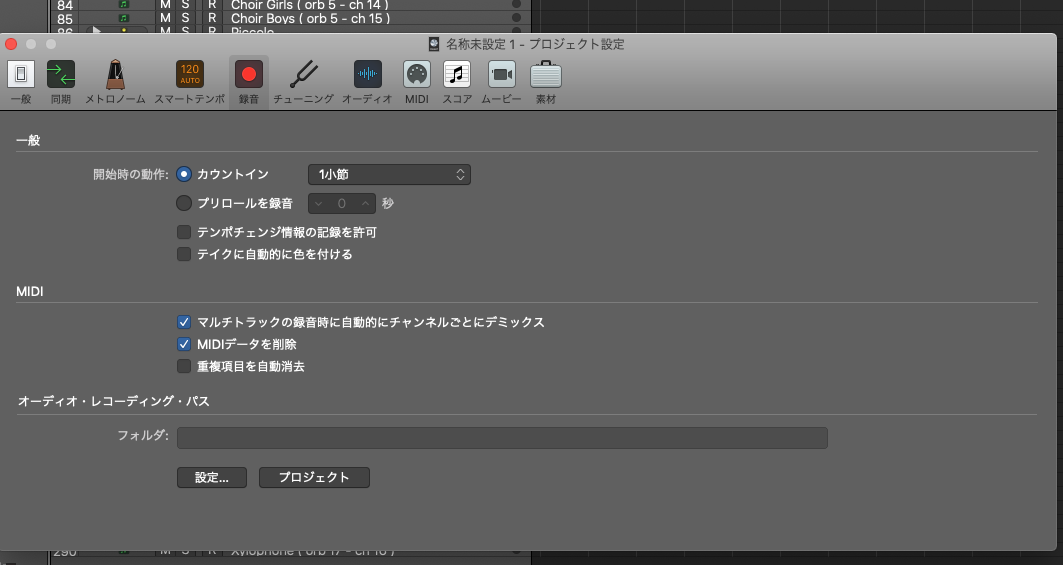Decrease the pre-roll seconds stepper

pos(319,203)
